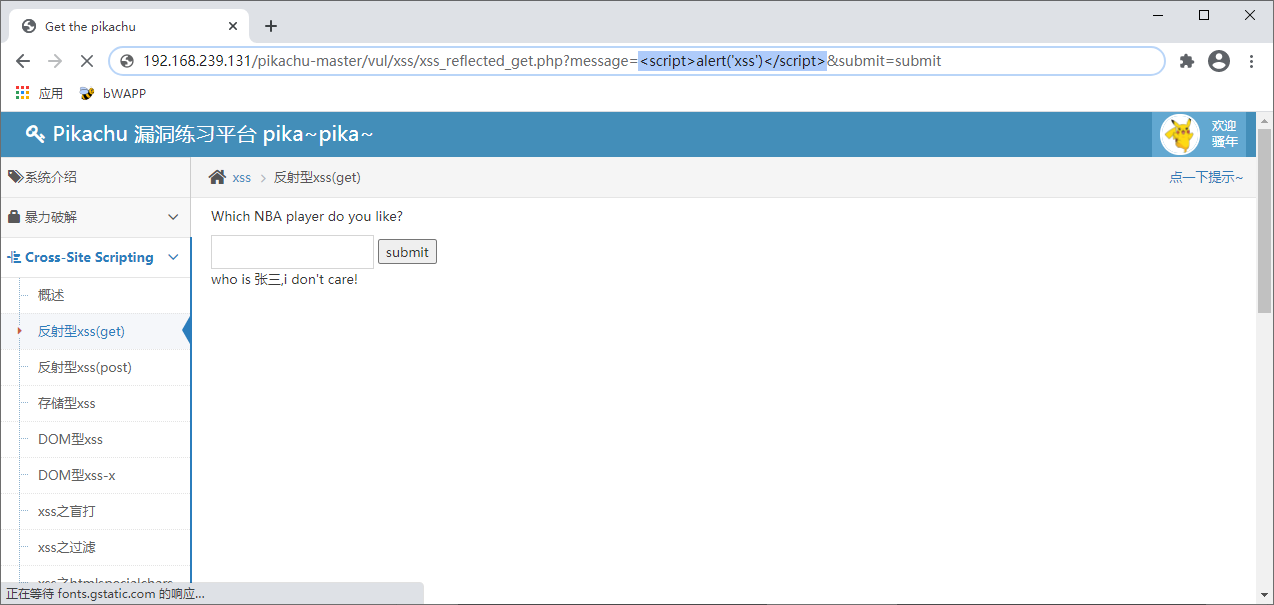Click the submit button
This screenshot has height=605, width=1274.
pos(407,252)
